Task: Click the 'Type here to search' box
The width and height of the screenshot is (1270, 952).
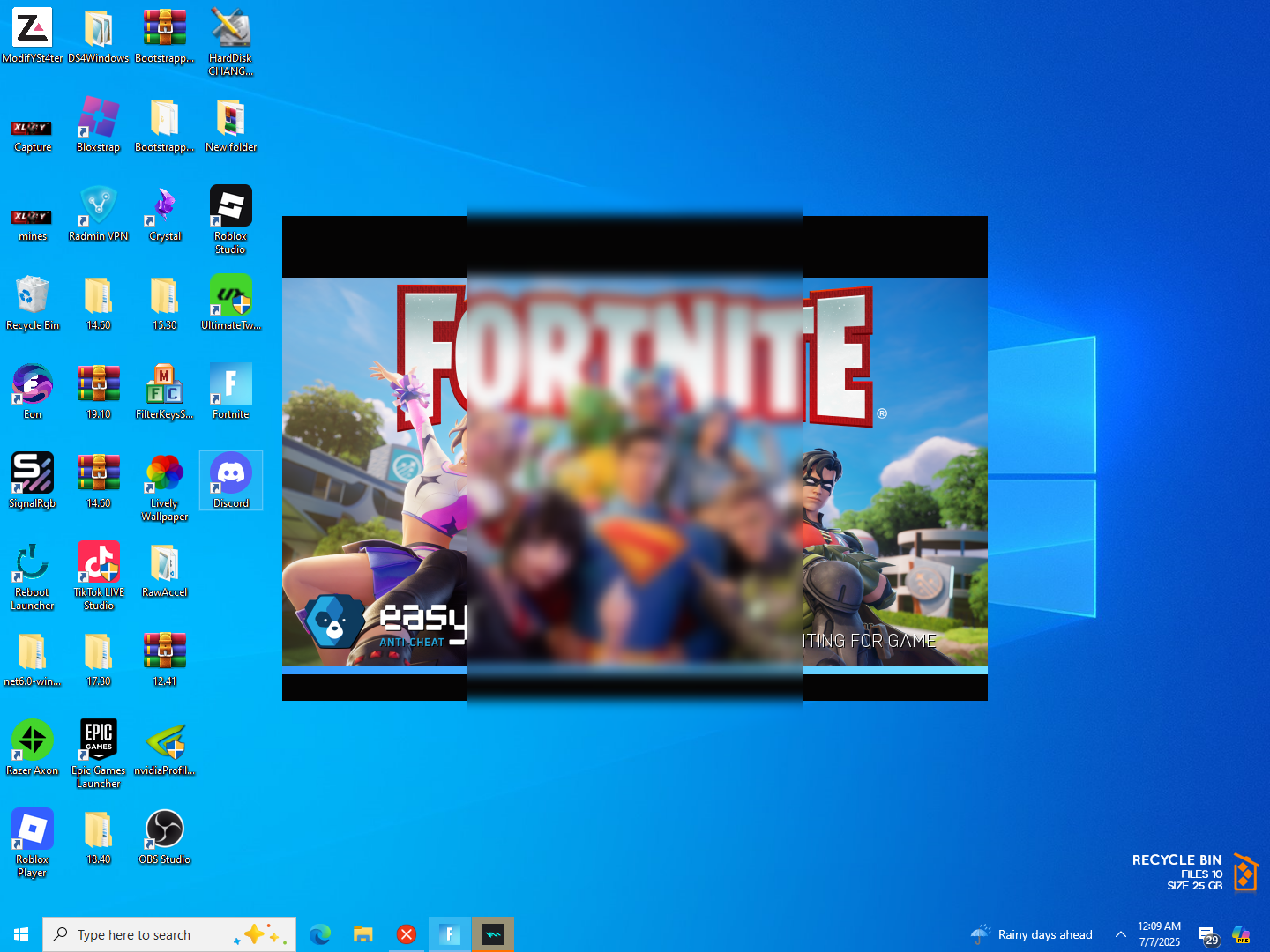Action: coord(169,934)
